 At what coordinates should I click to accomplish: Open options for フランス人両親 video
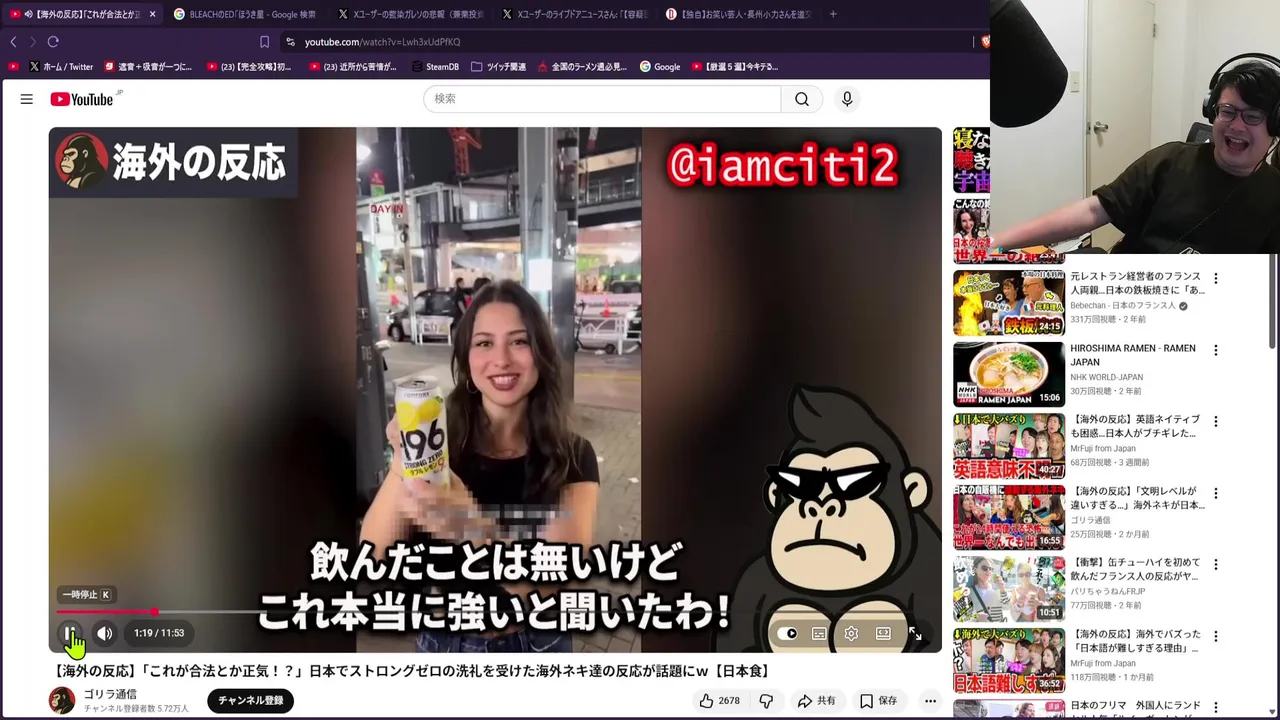(1216, 279)
